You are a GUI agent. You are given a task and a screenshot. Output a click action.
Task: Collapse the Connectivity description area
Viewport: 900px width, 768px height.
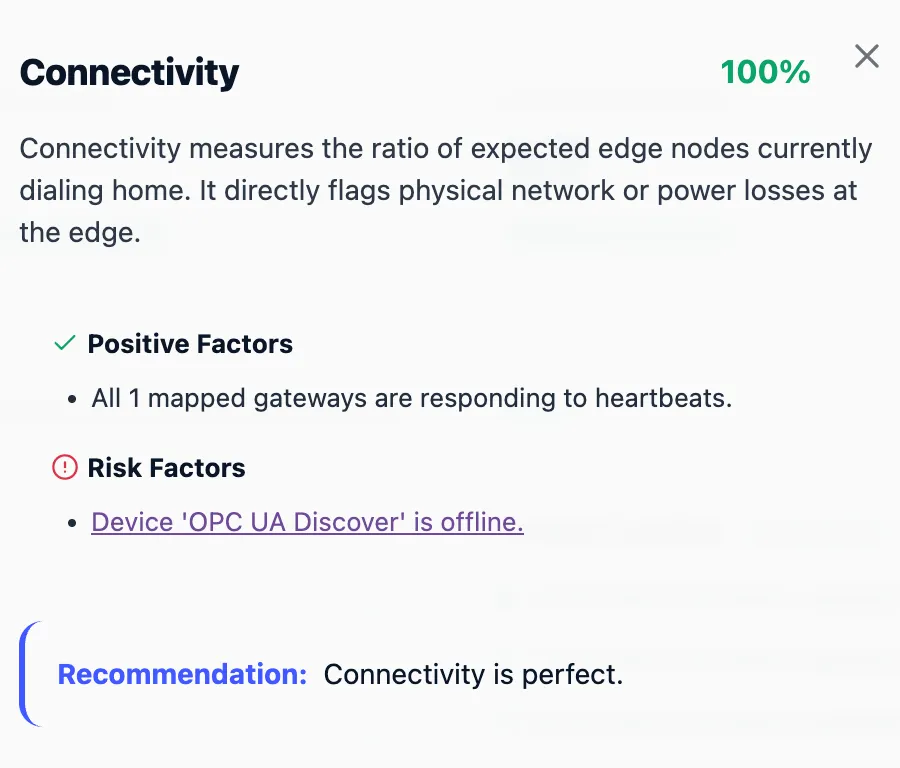coord(445,190)
